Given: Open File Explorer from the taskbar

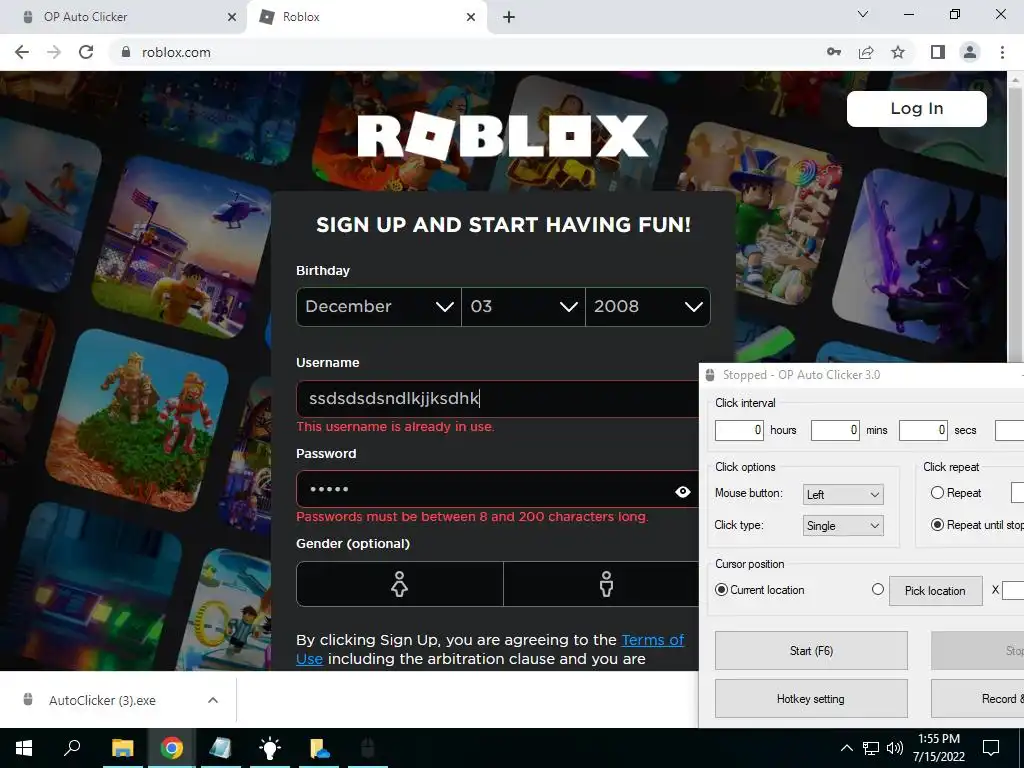Looking at the screenshot, I should pyautogui.click(x=122, y=748).
